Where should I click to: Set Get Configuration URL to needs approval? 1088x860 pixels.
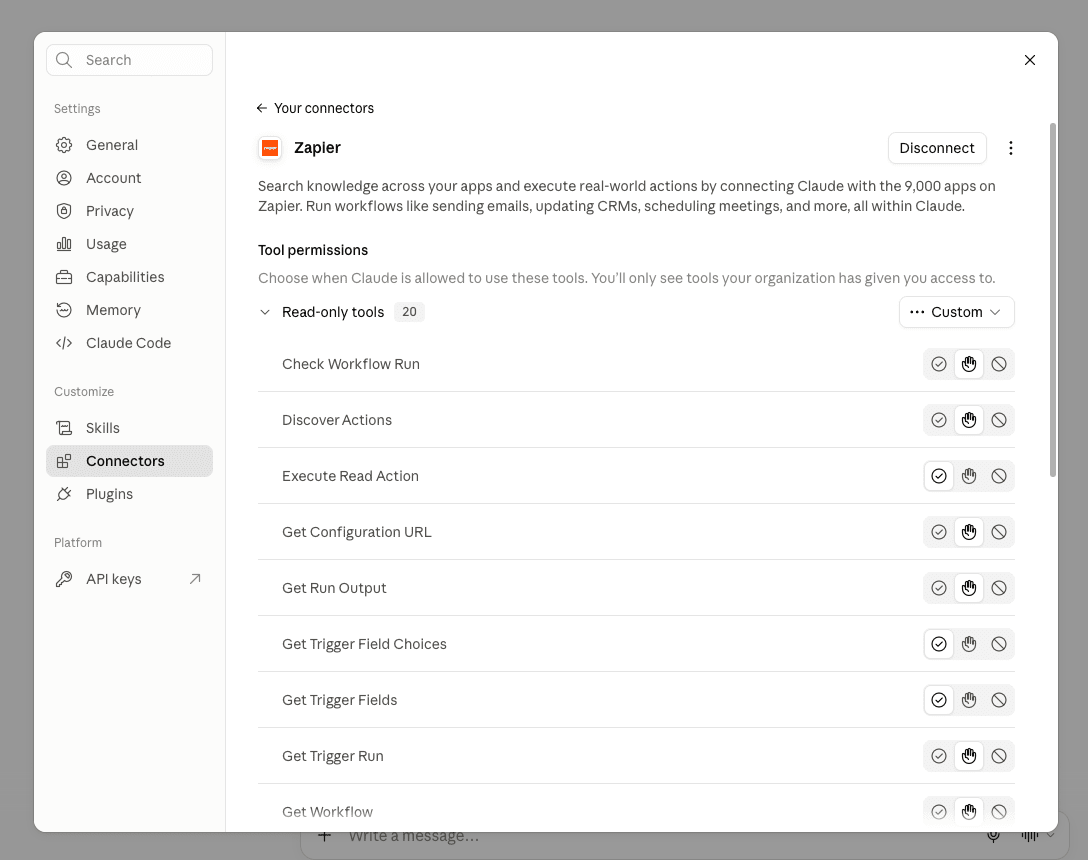tap(969, 532)
